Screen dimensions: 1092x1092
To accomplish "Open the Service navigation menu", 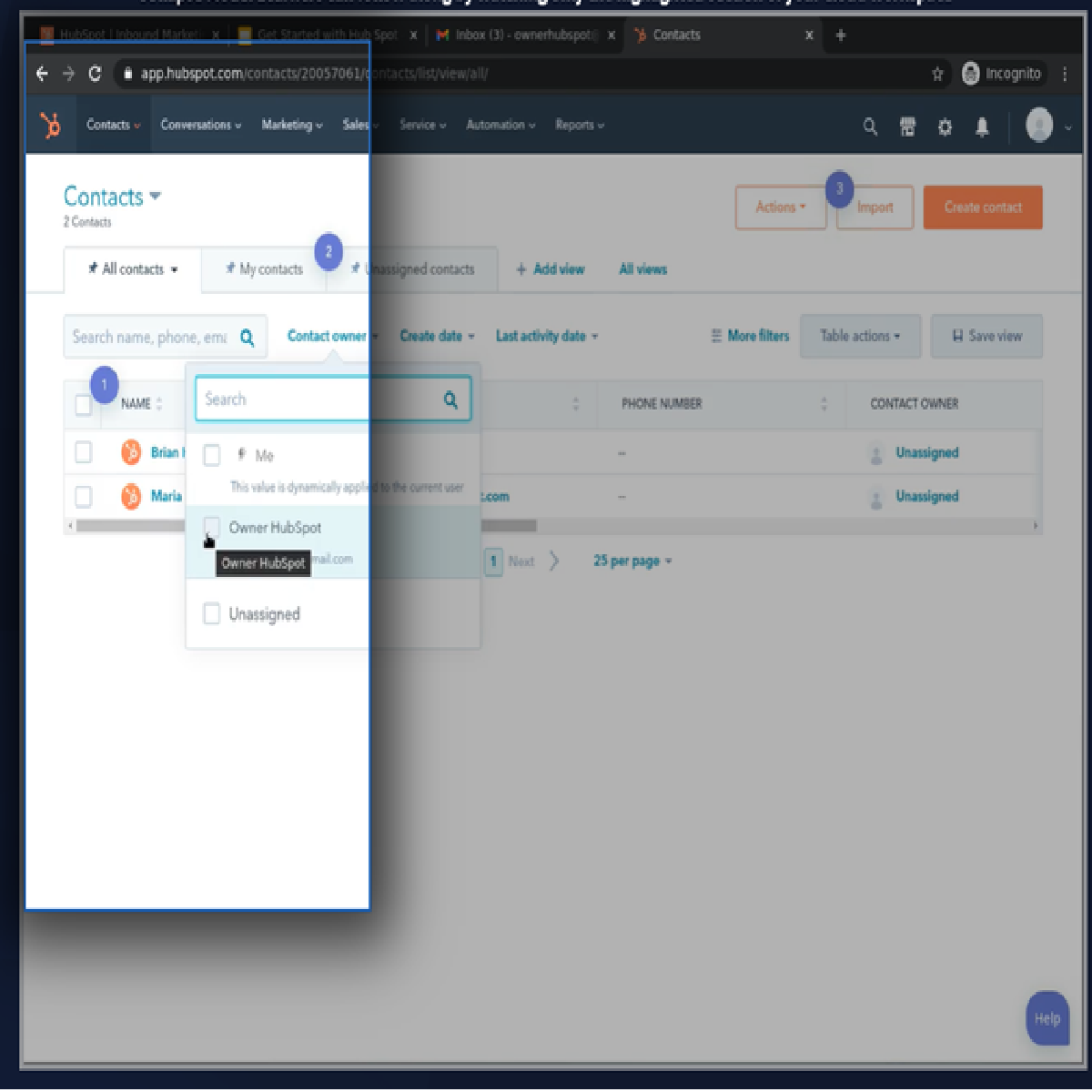I will coord(423,126).
